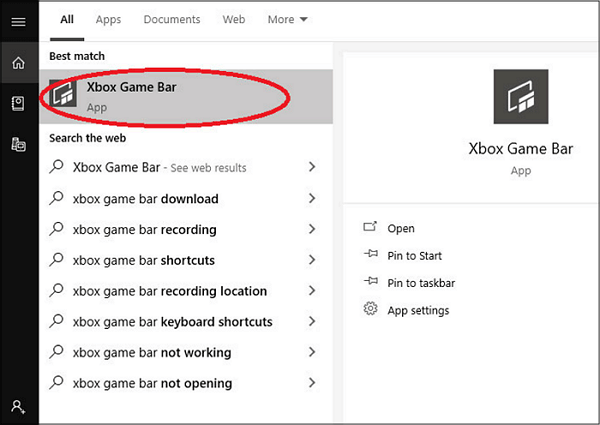Select xbox game bar recording location suggestion

[x=170, y=292]
